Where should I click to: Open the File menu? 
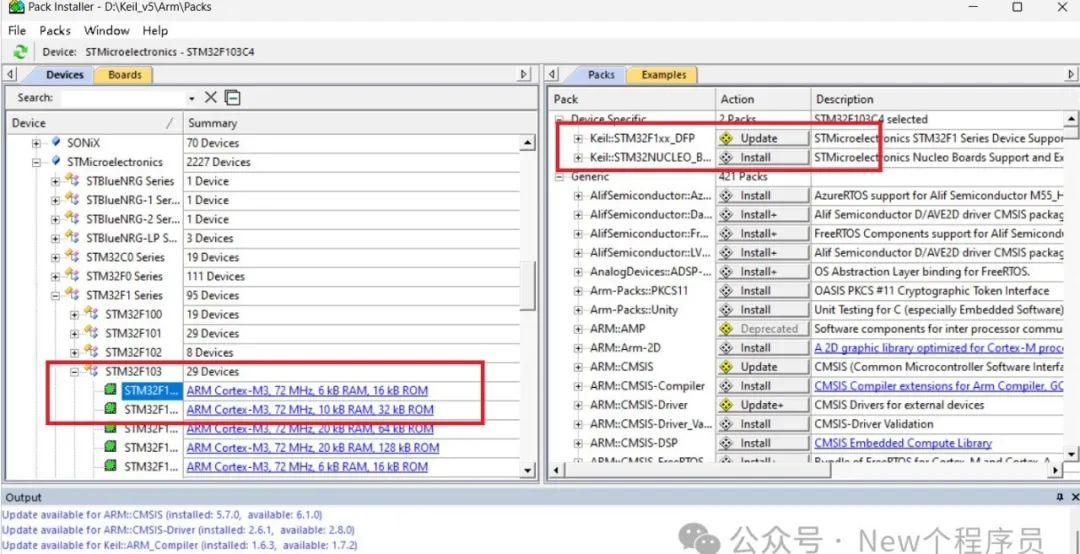click(17, 30)
